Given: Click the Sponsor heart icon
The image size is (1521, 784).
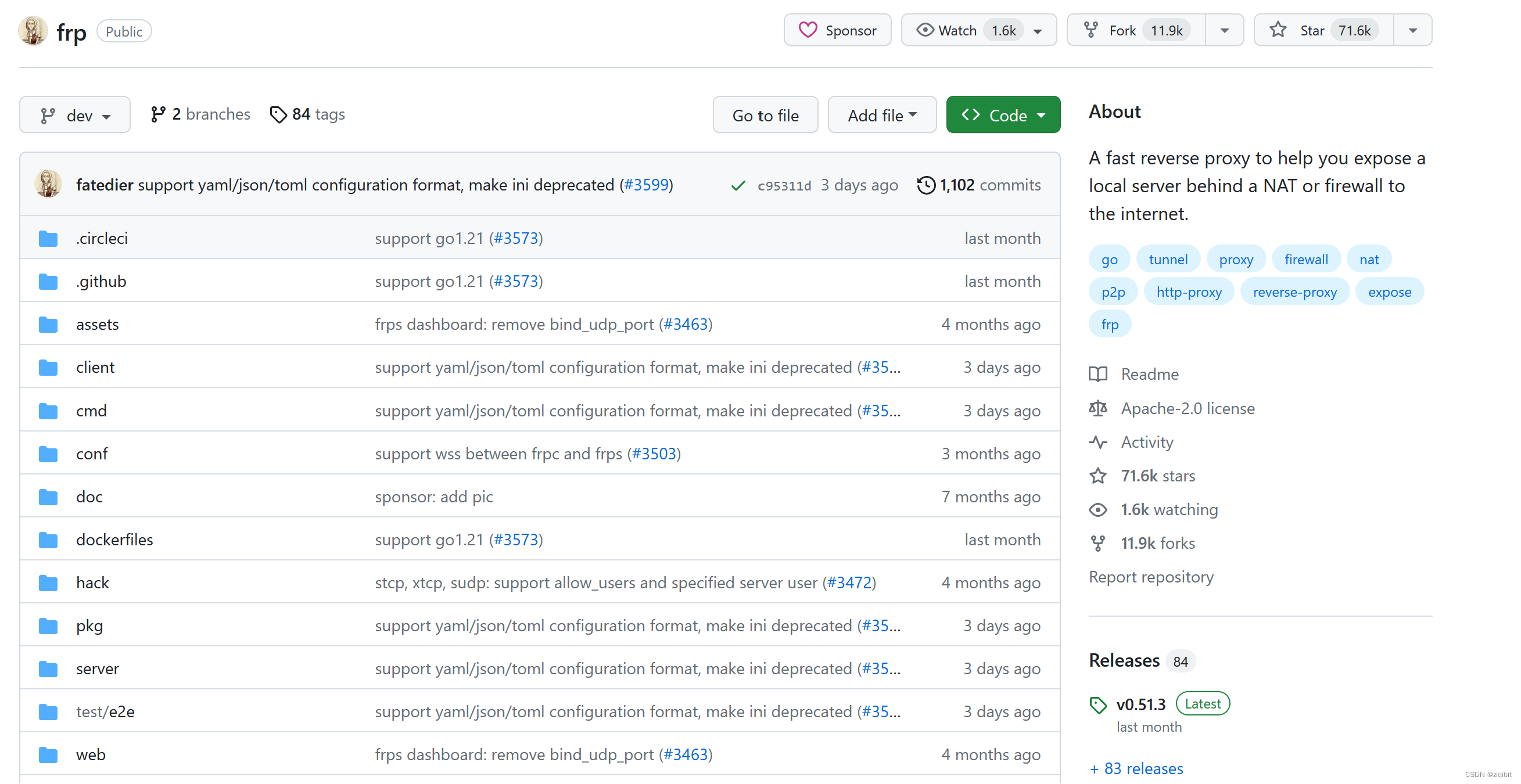Looking at the screenshot, I should pyautogui.click(x=806, y=30).
